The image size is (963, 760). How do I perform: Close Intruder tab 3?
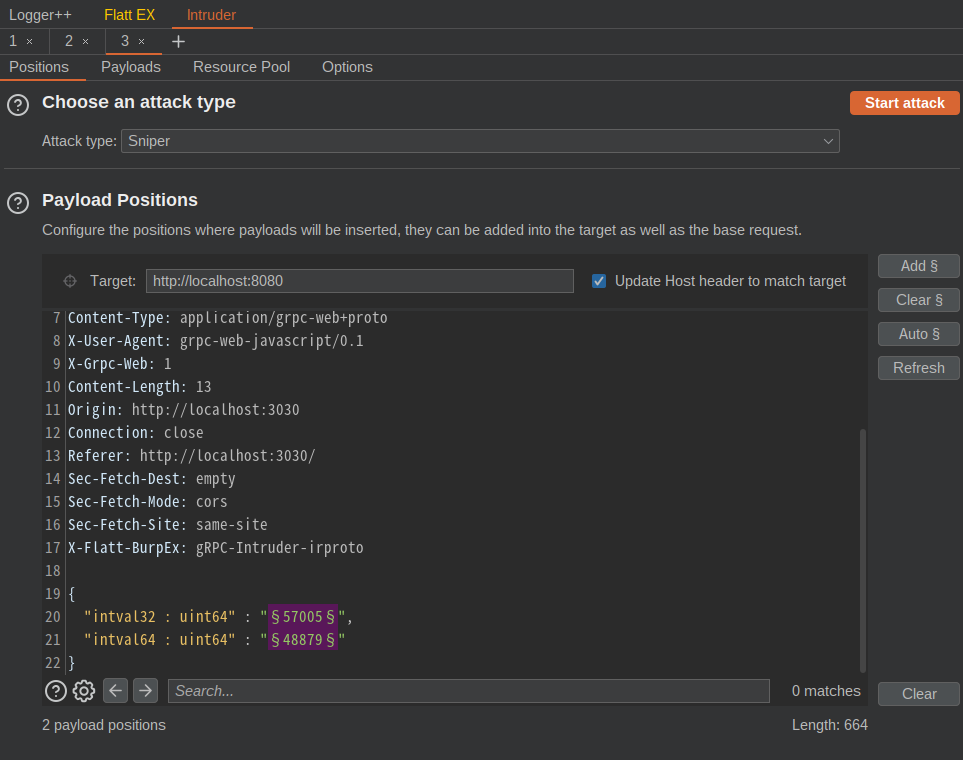(x=141, y=42)
